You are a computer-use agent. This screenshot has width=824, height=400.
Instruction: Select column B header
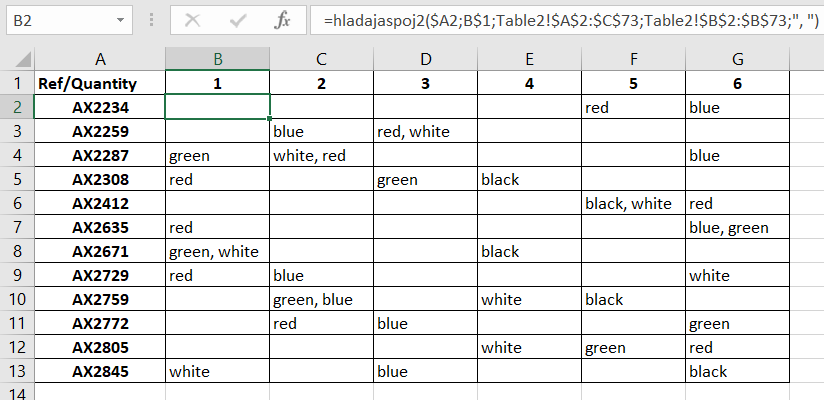[217, 58]
